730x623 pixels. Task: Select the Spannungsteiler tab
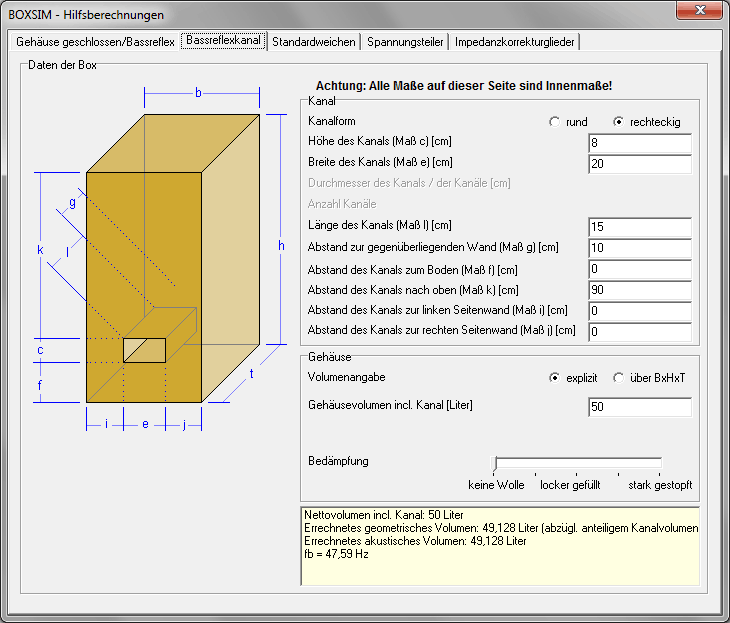coord(405,42)
